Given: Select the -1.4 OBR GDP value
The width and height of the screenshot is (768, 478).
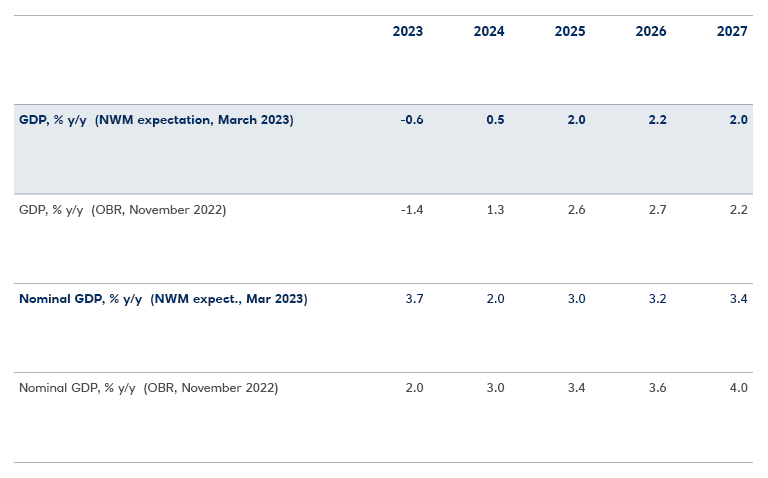Looking at the screenshot, I should [x=411, y=210].
